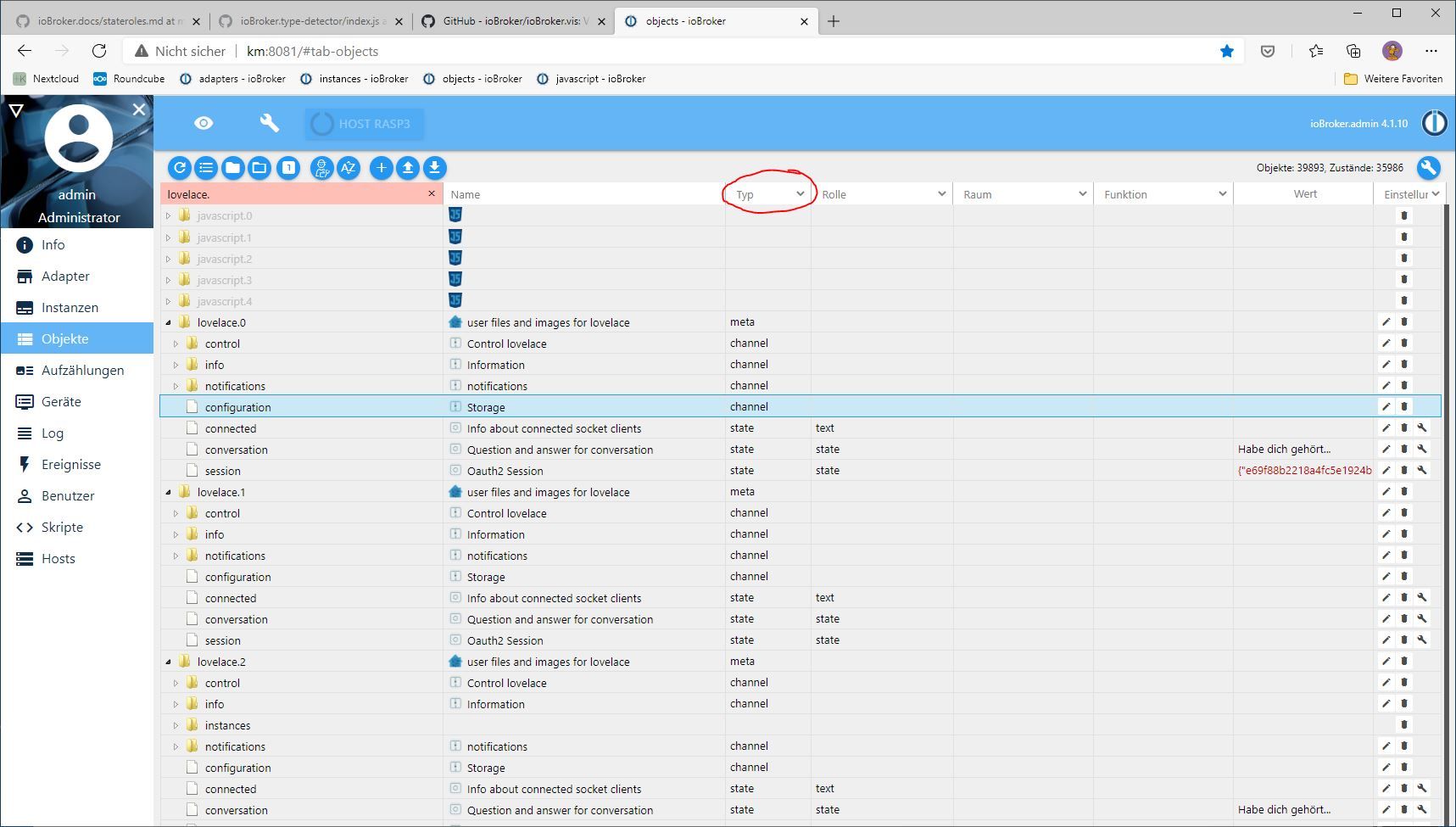The image size is (1456, 827).
Task: Open the Roundcube bookmark
Action: point(129,79)
